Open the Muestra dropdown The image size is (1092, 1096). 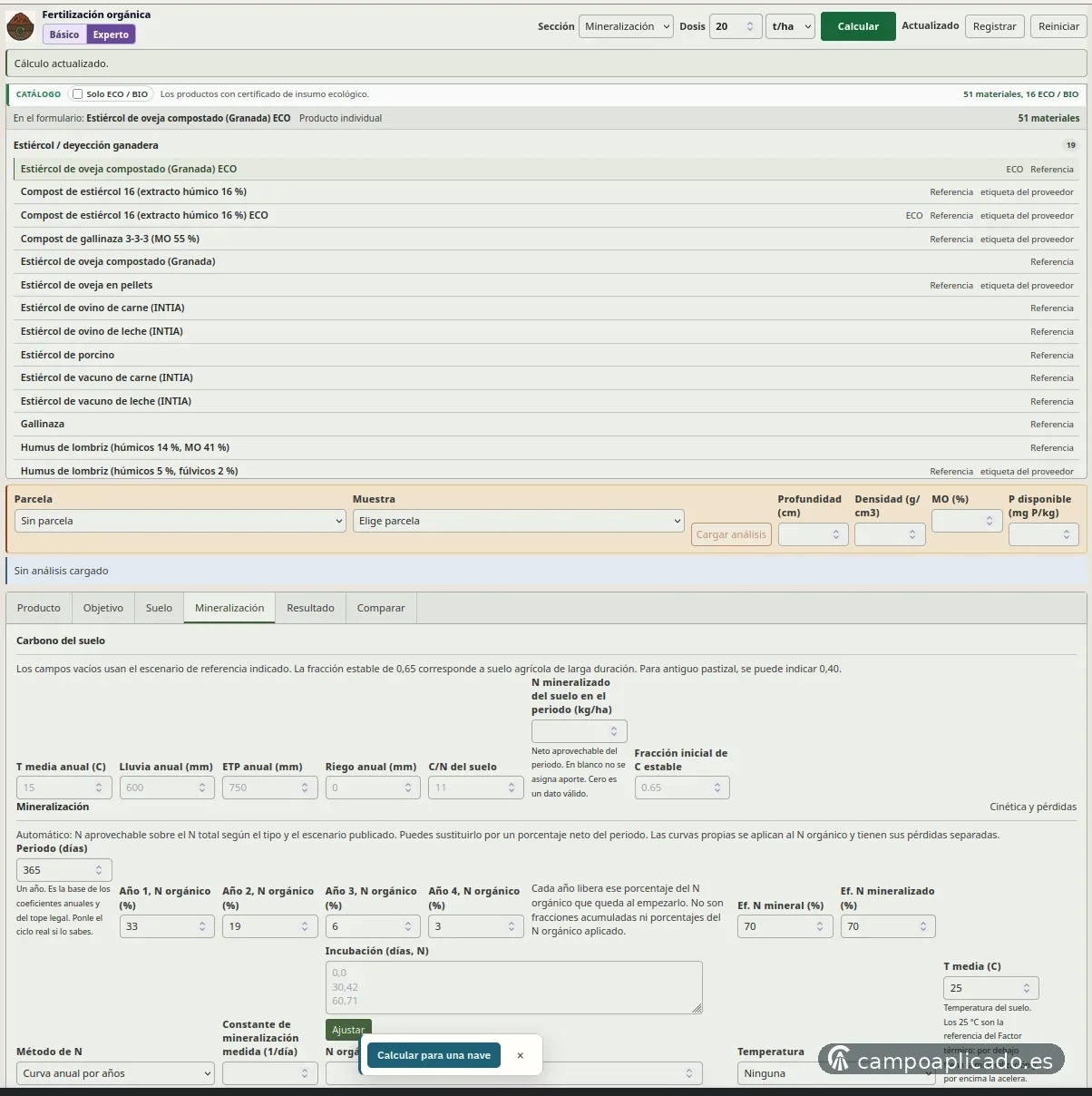coord(518,521)
